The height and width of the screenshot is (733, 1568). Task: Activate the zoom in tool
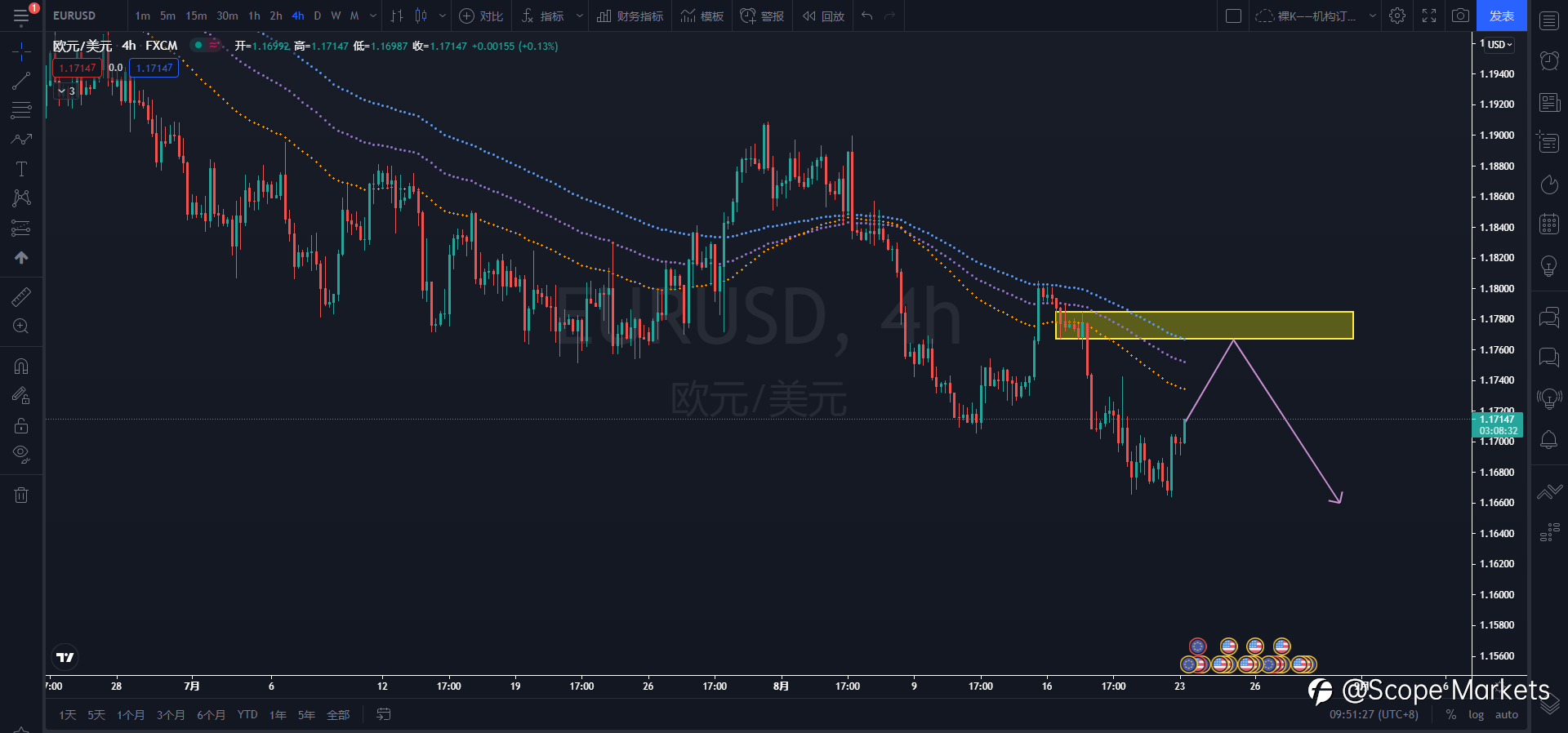(21, 327)
